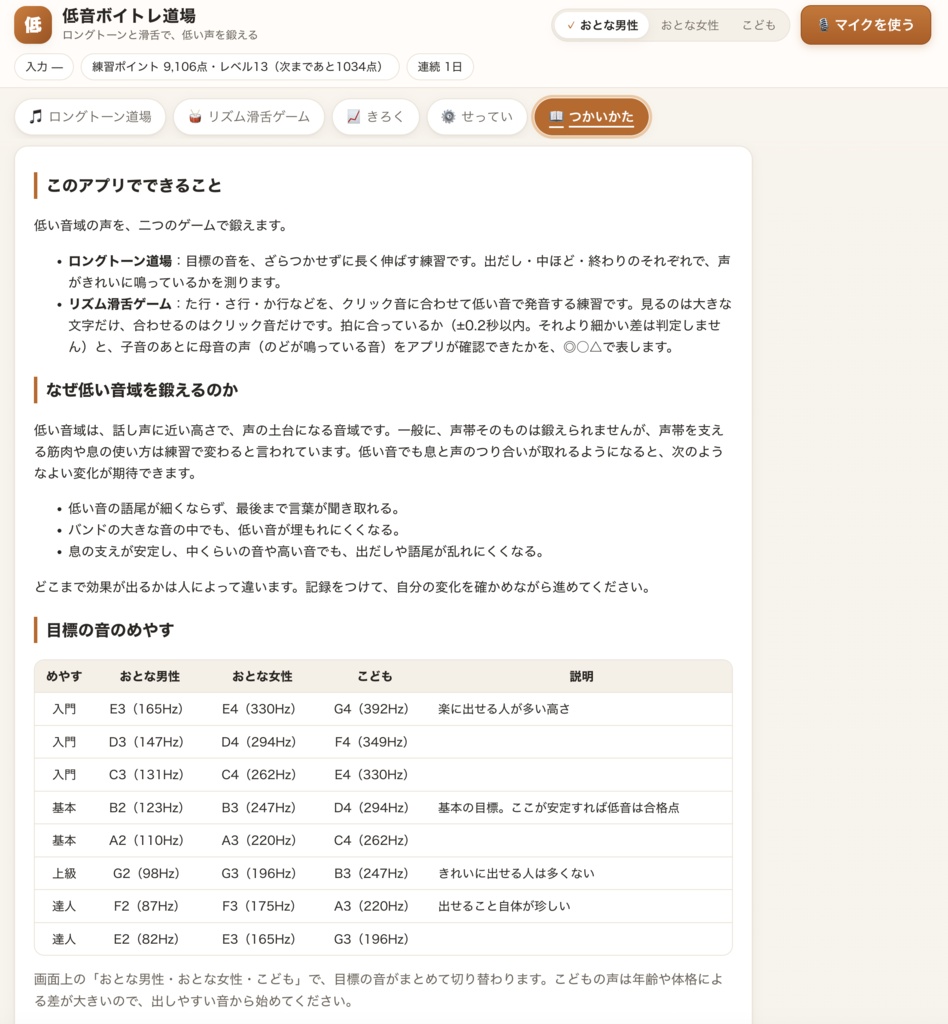
Task: Click the マイクを使う button
Action: click(x=866, y=25)
